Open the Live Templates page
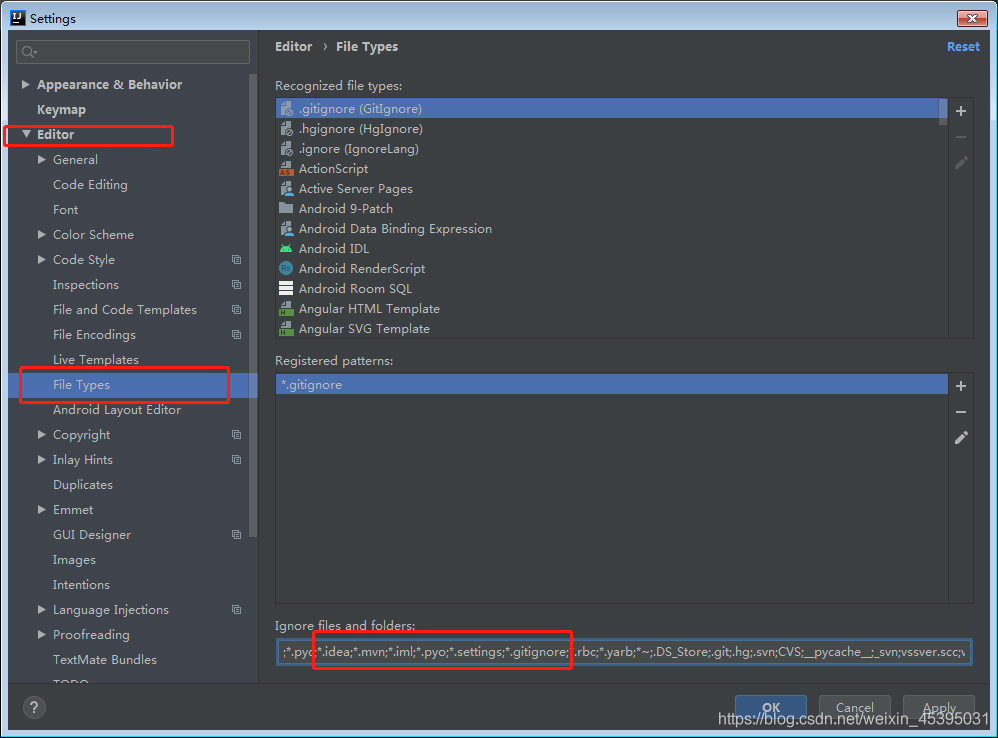The height and width of the screenshot is (738, 998). [x=95, y=359]
